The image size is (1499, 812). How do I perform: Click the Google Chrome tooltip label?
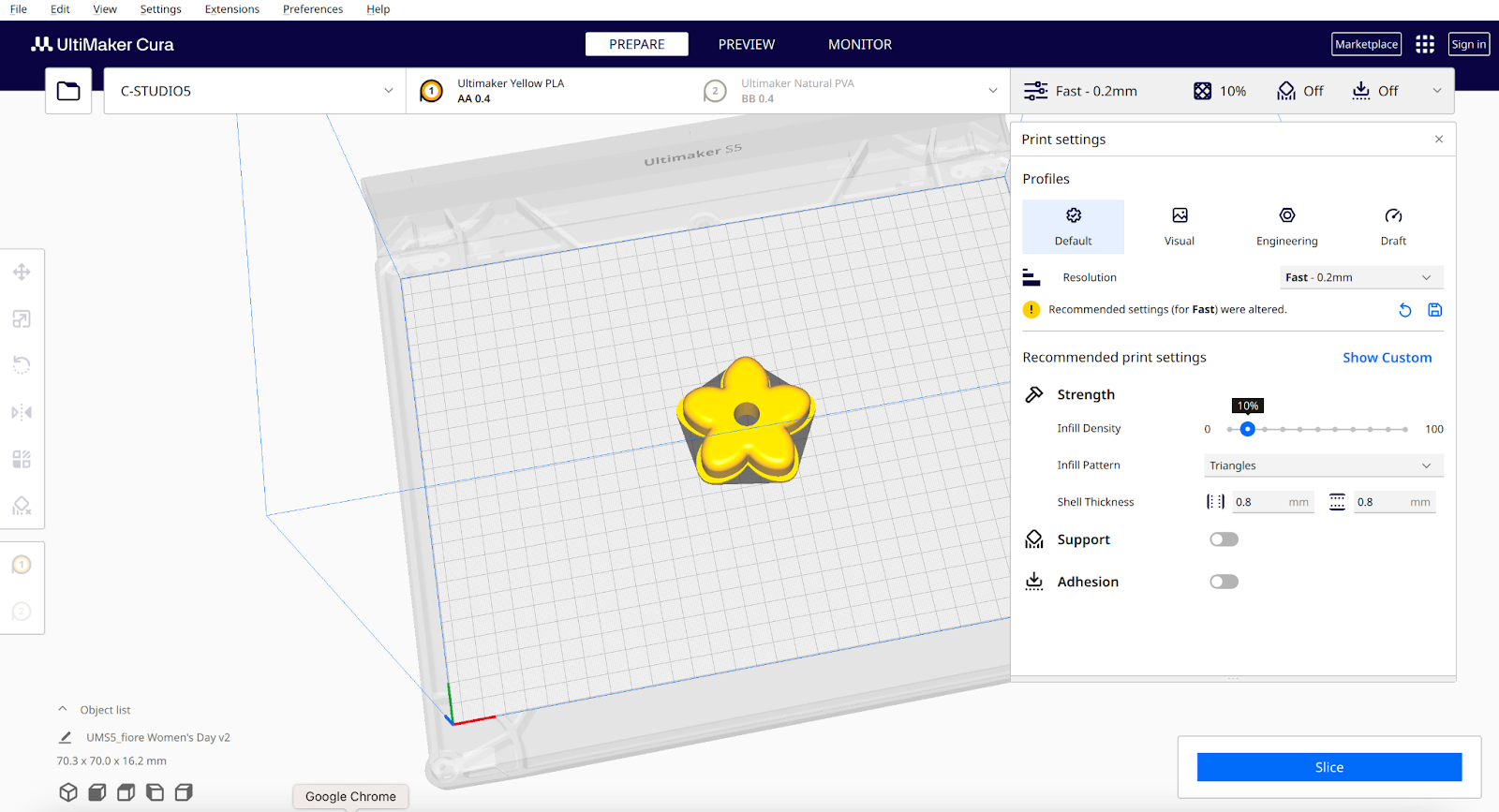(x=350, y=796)
